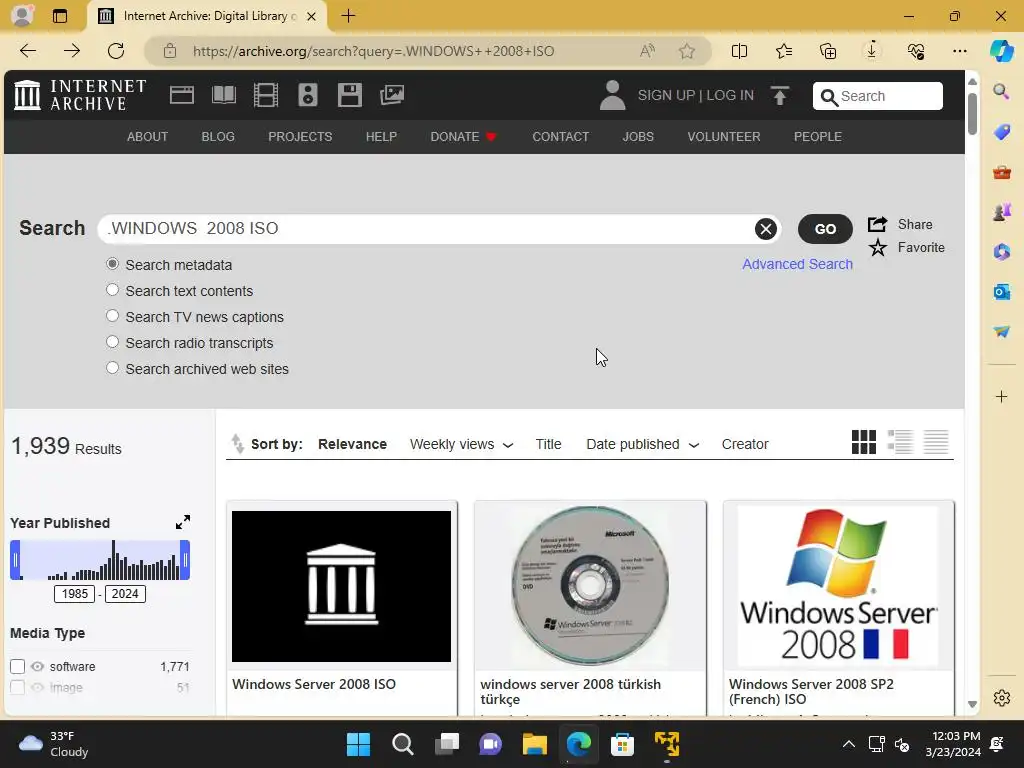This screenshot has width=1024, height=768.
Task: Click the LOG IN link
Action: (x=730, y=95)
